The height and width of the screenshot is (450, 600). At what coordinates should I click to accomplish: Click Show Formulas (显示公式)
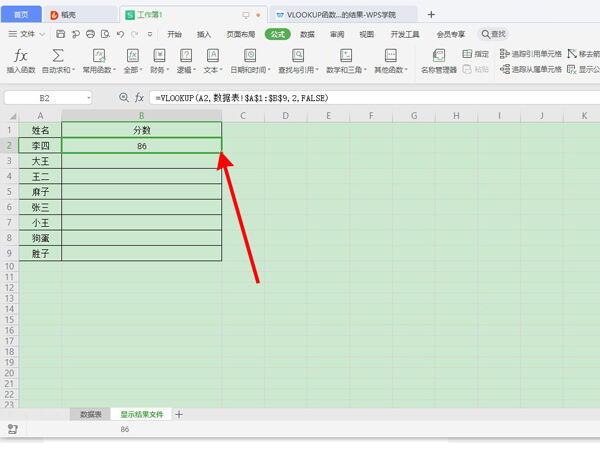point(584,69)
